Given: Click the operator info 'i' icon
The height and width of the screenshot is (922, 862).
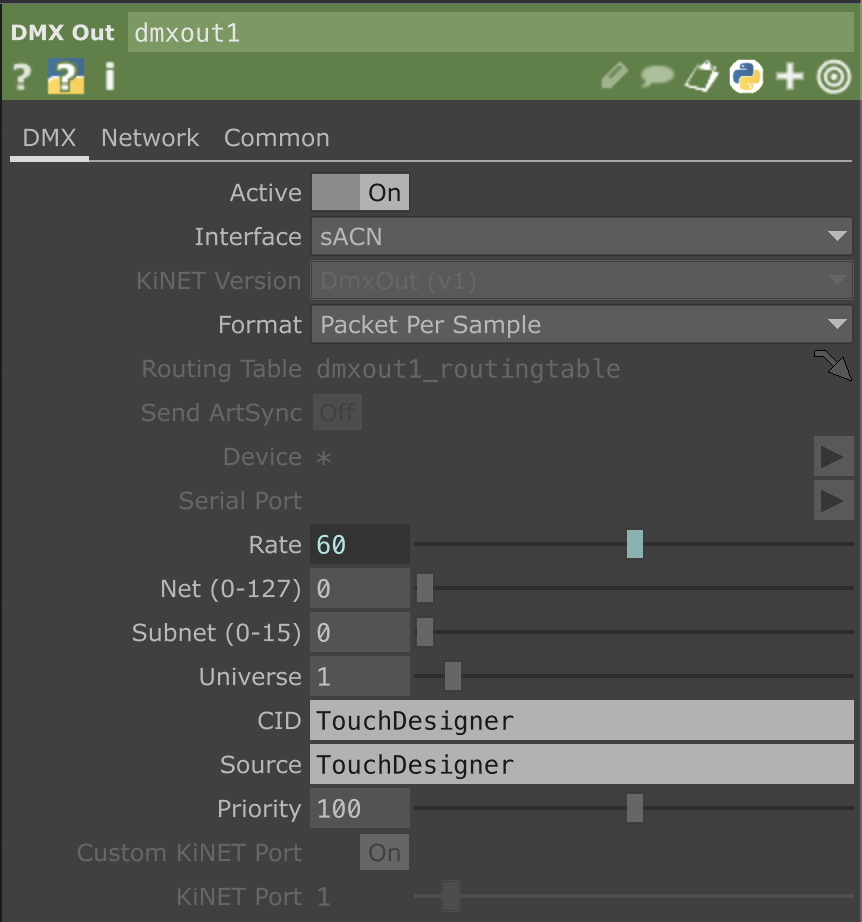Looking at the screenshot, I should point(109,76).
